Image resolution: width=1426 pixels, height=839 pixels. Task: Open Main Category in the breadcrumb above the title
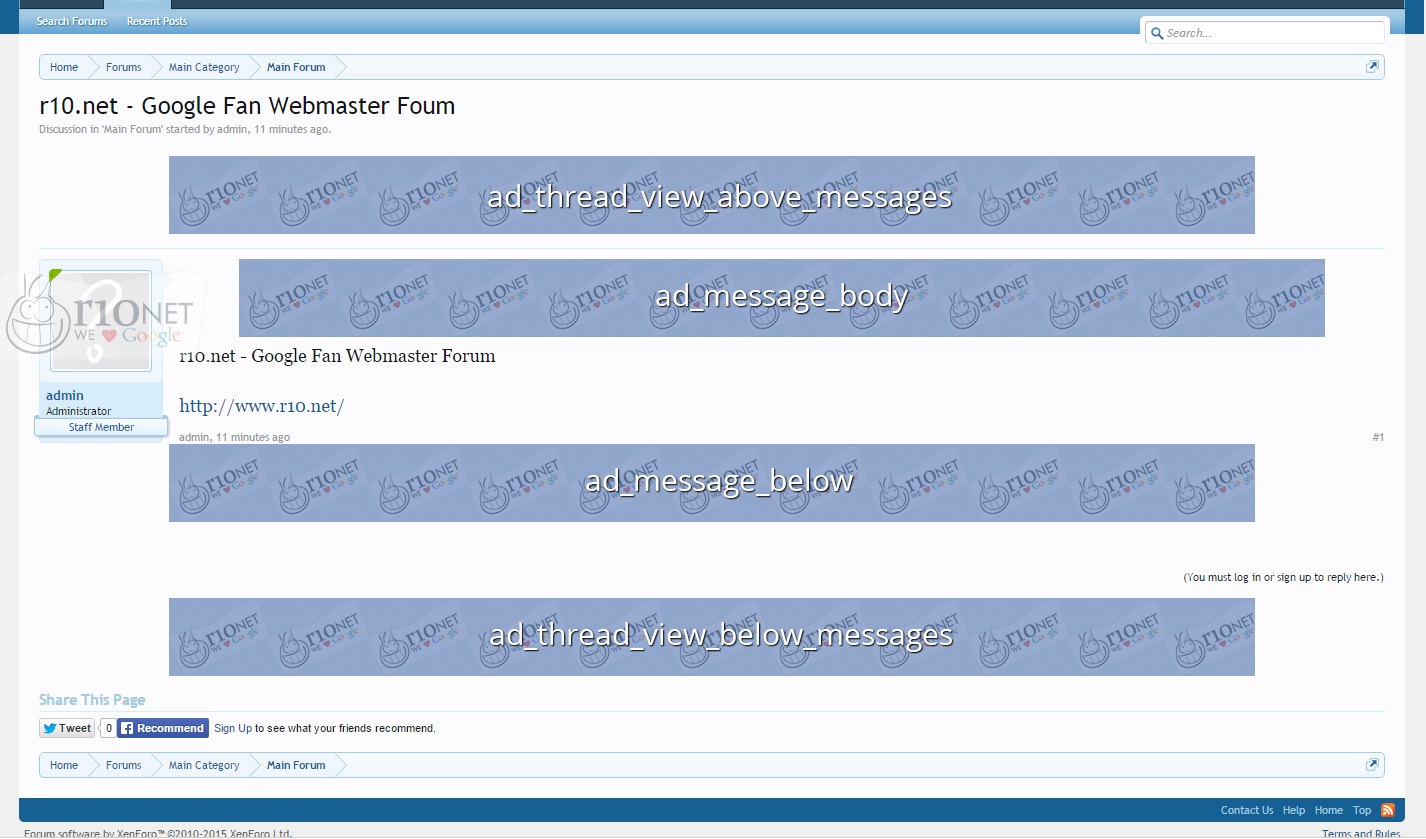204,67
